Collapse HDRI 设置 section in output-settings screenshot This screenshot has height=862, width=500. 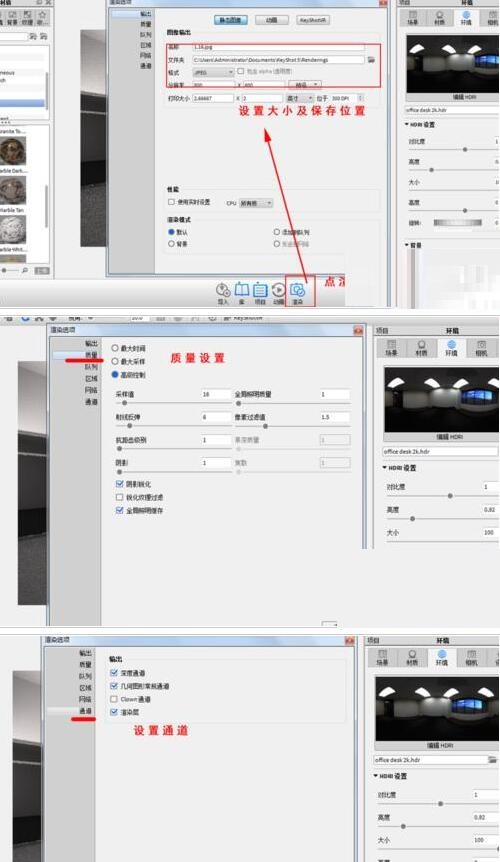407,125
